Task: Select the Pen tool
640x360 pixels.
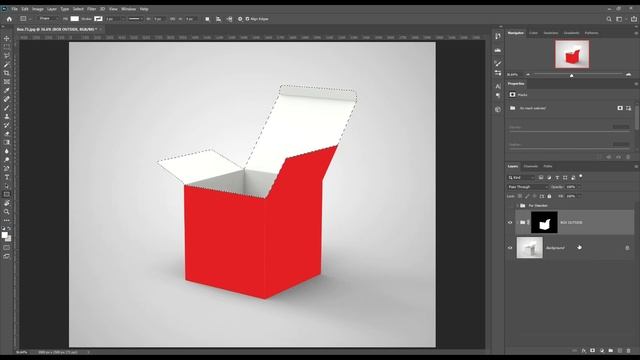Action: click(x=7, y=169)
